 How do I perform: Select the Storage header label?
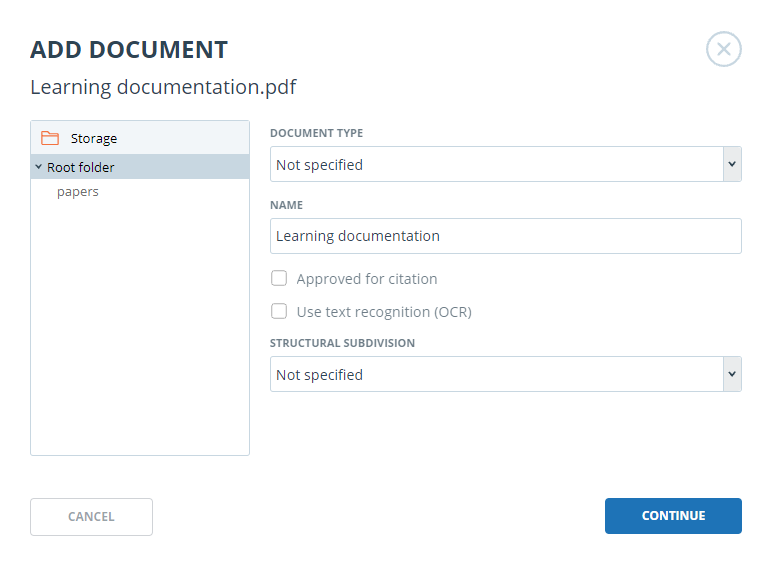pos(94,139)
